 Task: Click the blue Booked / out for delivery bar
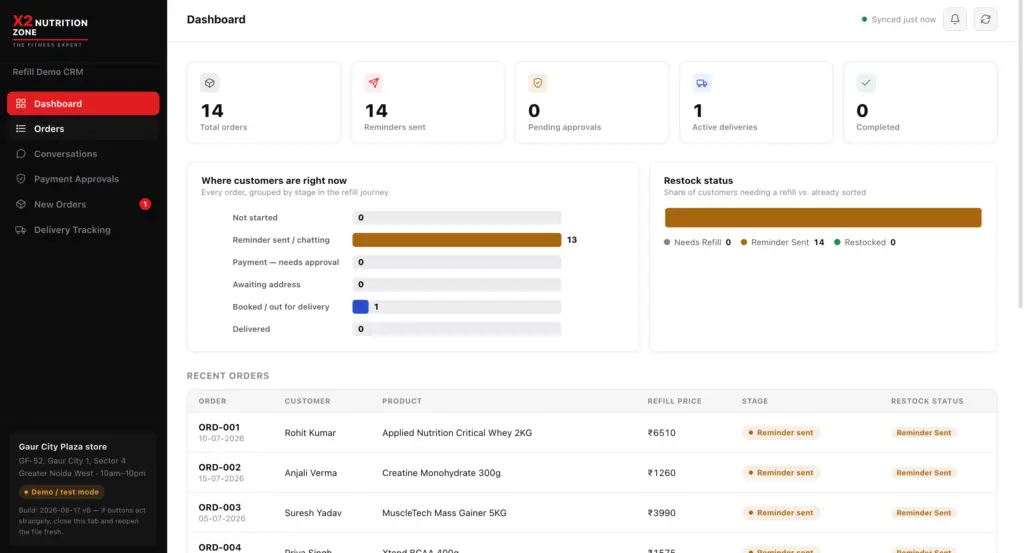coord(360,307)
